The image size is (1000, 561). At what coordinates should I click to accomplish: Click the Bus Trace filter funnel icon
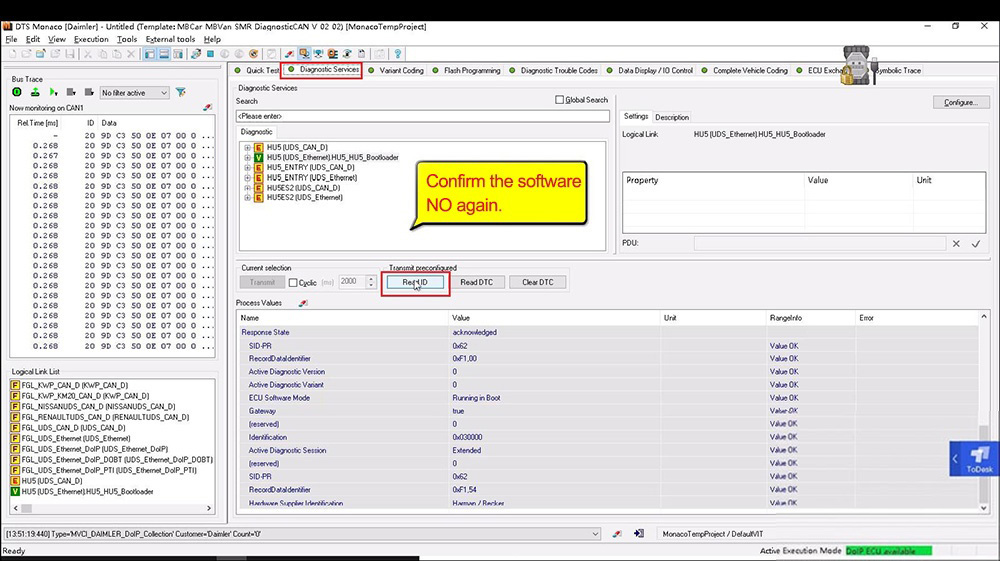180,92
